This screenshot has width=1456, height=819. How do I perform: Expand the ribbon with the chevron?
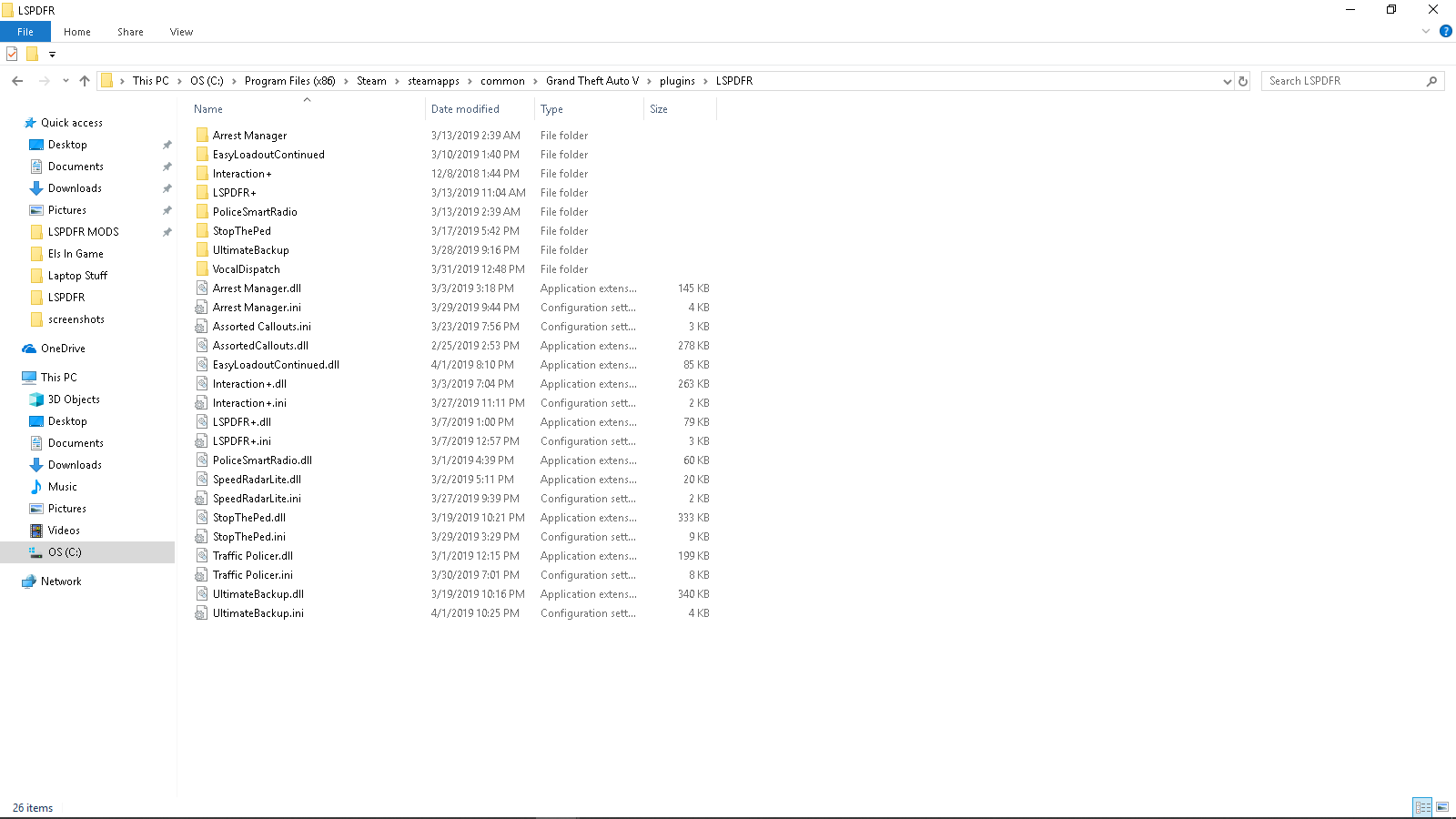(1426, 31)
